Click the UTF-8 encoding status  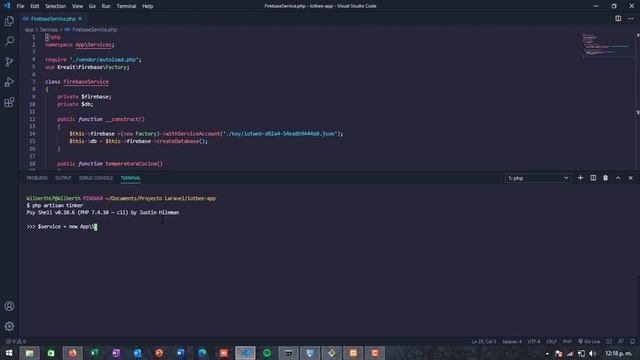(x=534, y=341)
